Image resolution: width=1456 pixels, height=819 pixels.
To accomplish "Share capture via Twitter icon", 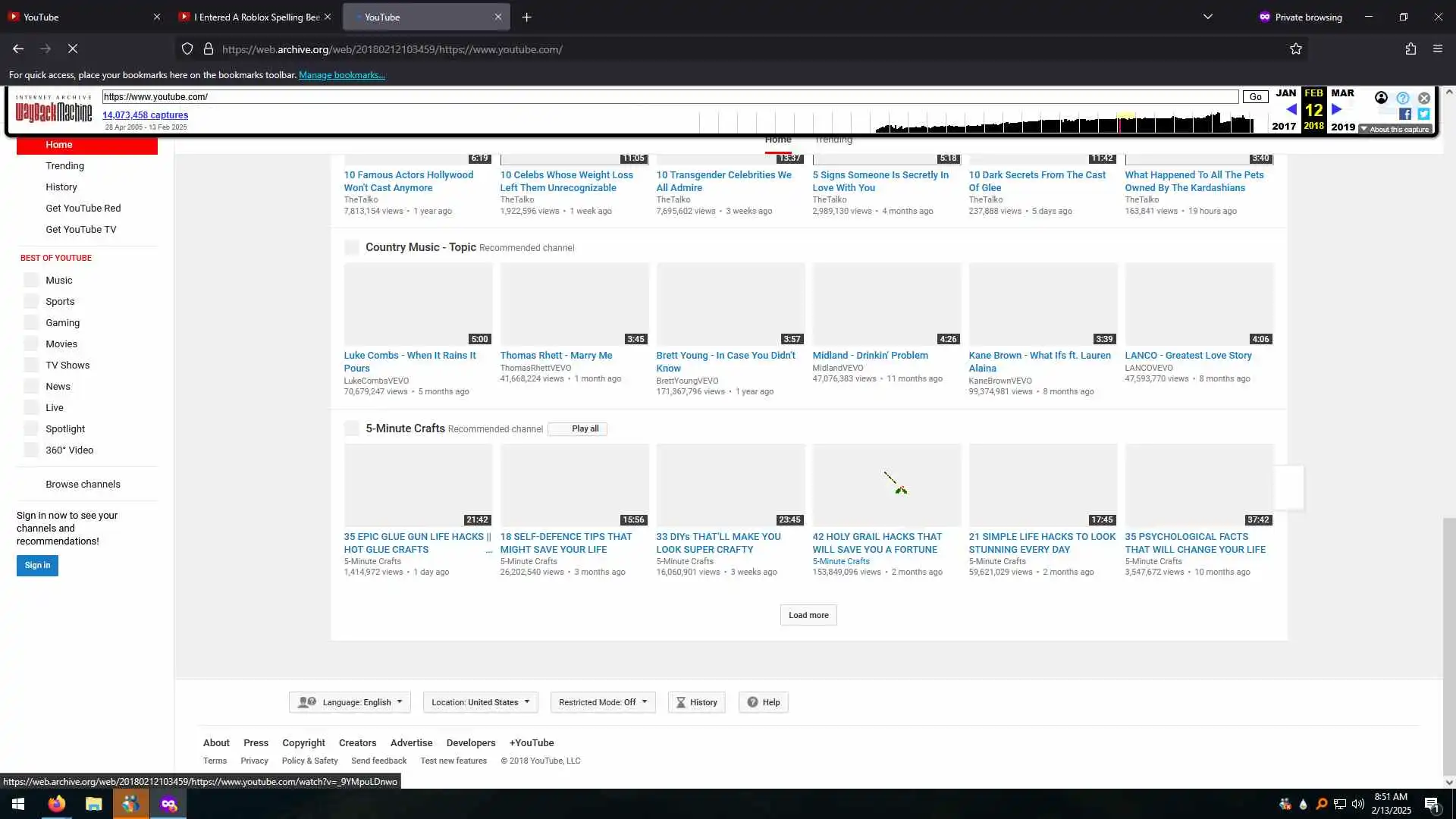I will pyautogui.click(x=1423, y=114).
